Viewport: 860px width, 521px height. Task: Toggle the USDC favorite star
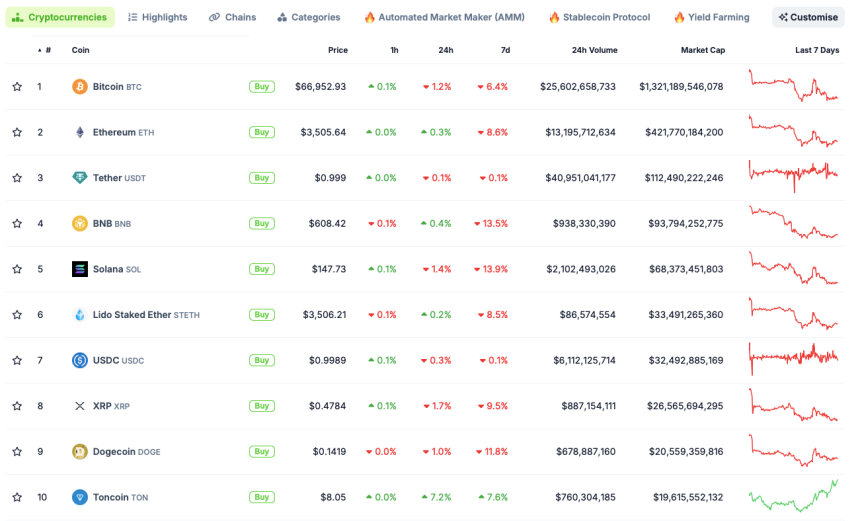pos(18,360)
